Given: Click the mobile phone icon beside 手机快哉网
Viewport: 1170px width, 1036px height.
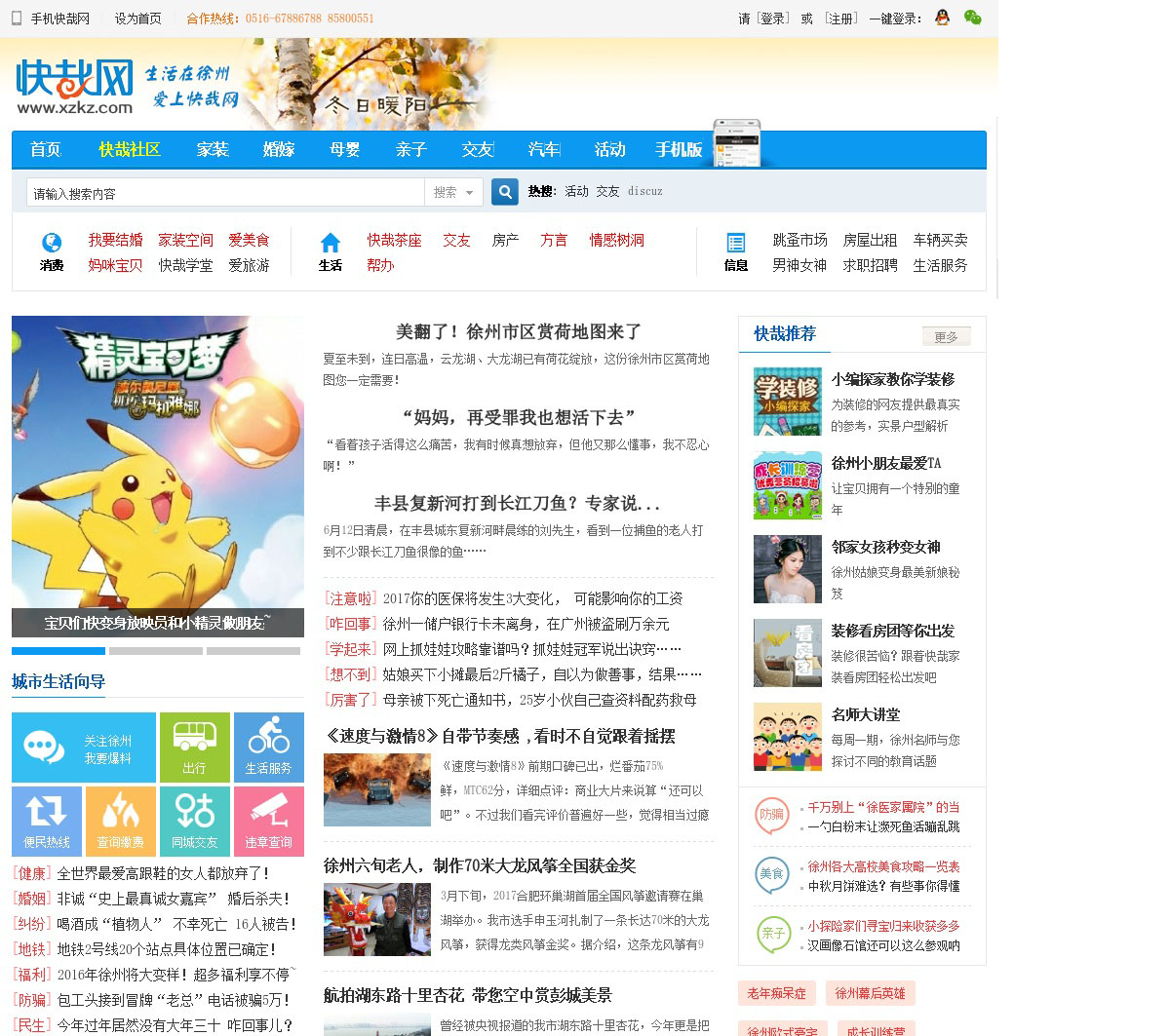Looking at the screenshot, I should [17, 19].
